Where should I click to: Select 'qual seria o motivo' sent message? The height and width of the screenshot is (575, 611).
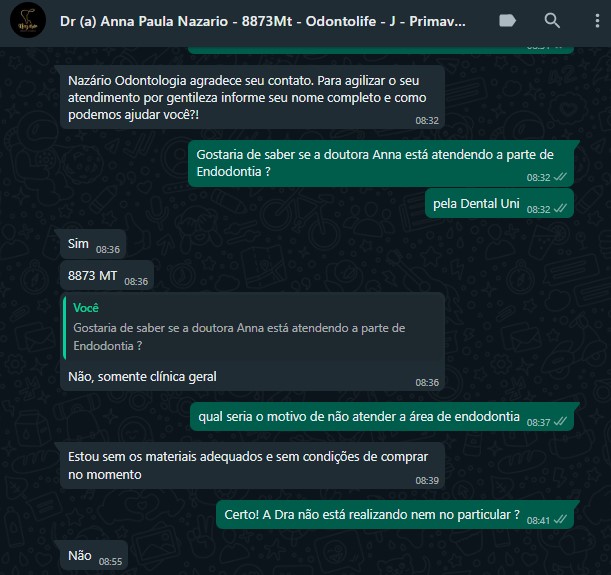coord(382,417)
